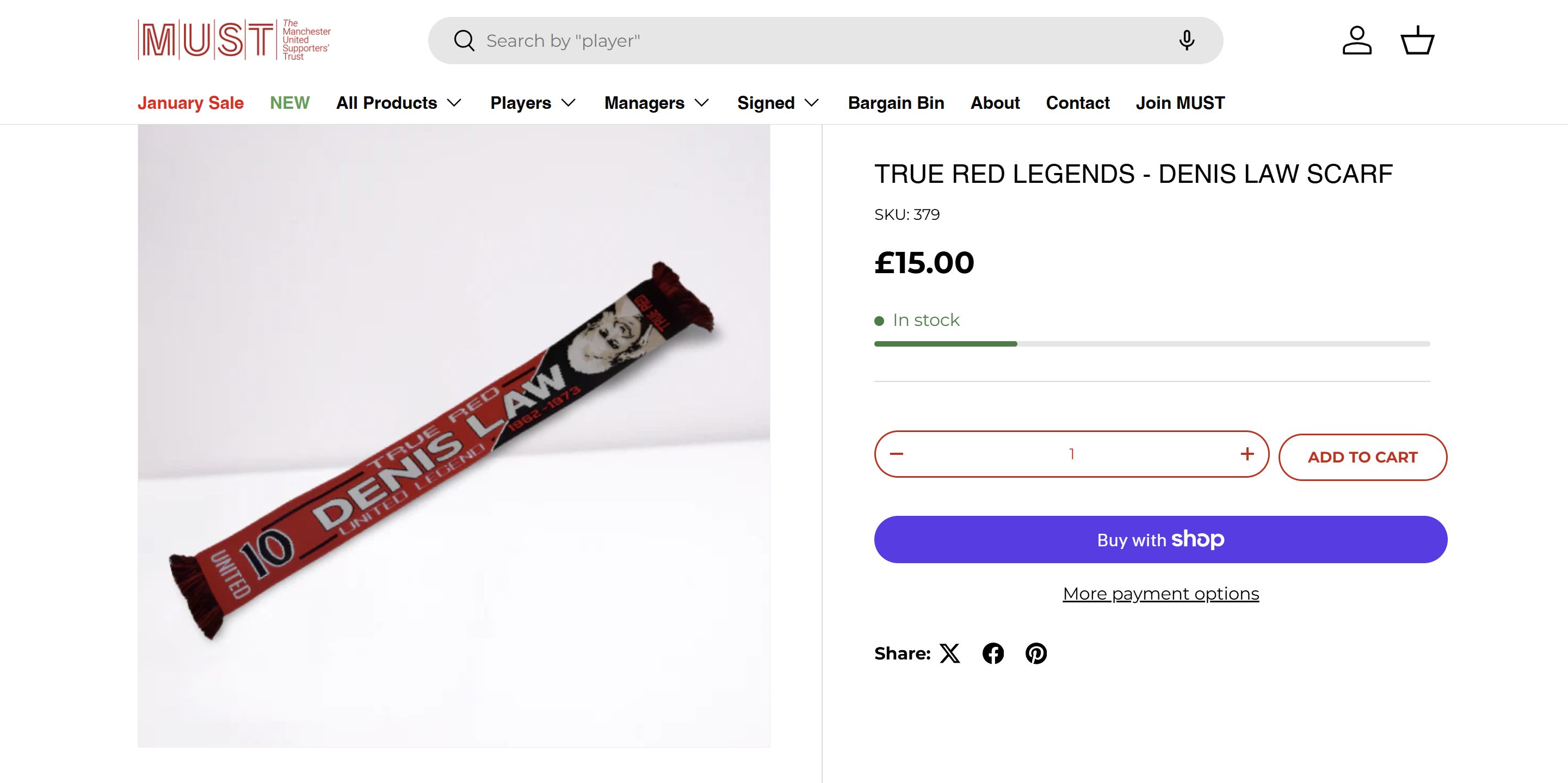Click Add to Cart button
Image resolution: width=1568 pixels, height=783 pixels.
point(1362,457)
